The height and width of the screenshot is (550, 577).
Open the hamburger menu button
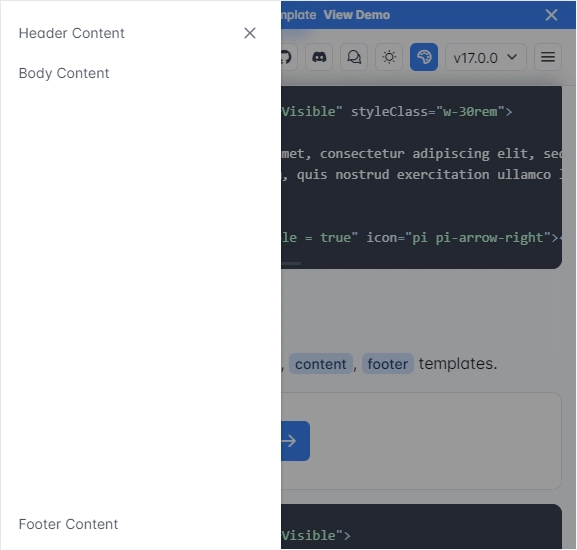point(548,57)
